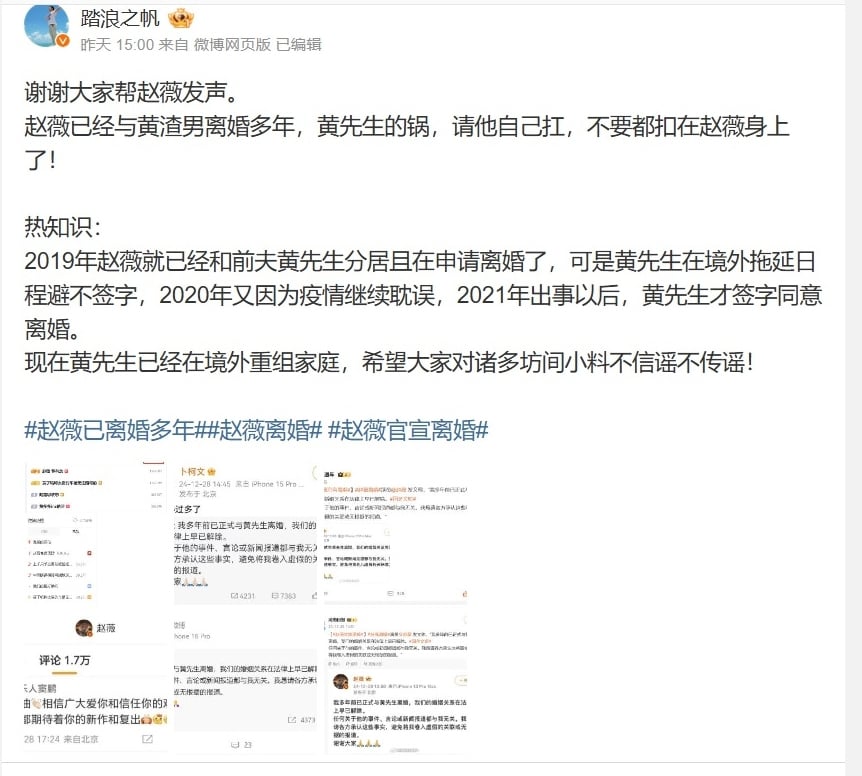Open the bottom-middle iPhone 16 Pro post thumbnail
This screenshot has width=862, height=776.
click(x=246, y=682)
